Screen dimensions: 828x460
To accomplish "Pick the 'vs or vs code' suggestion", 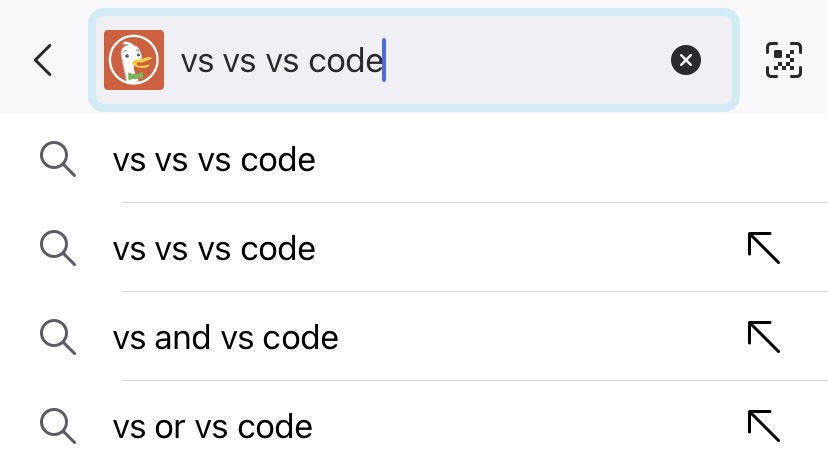I will point(212,426).
